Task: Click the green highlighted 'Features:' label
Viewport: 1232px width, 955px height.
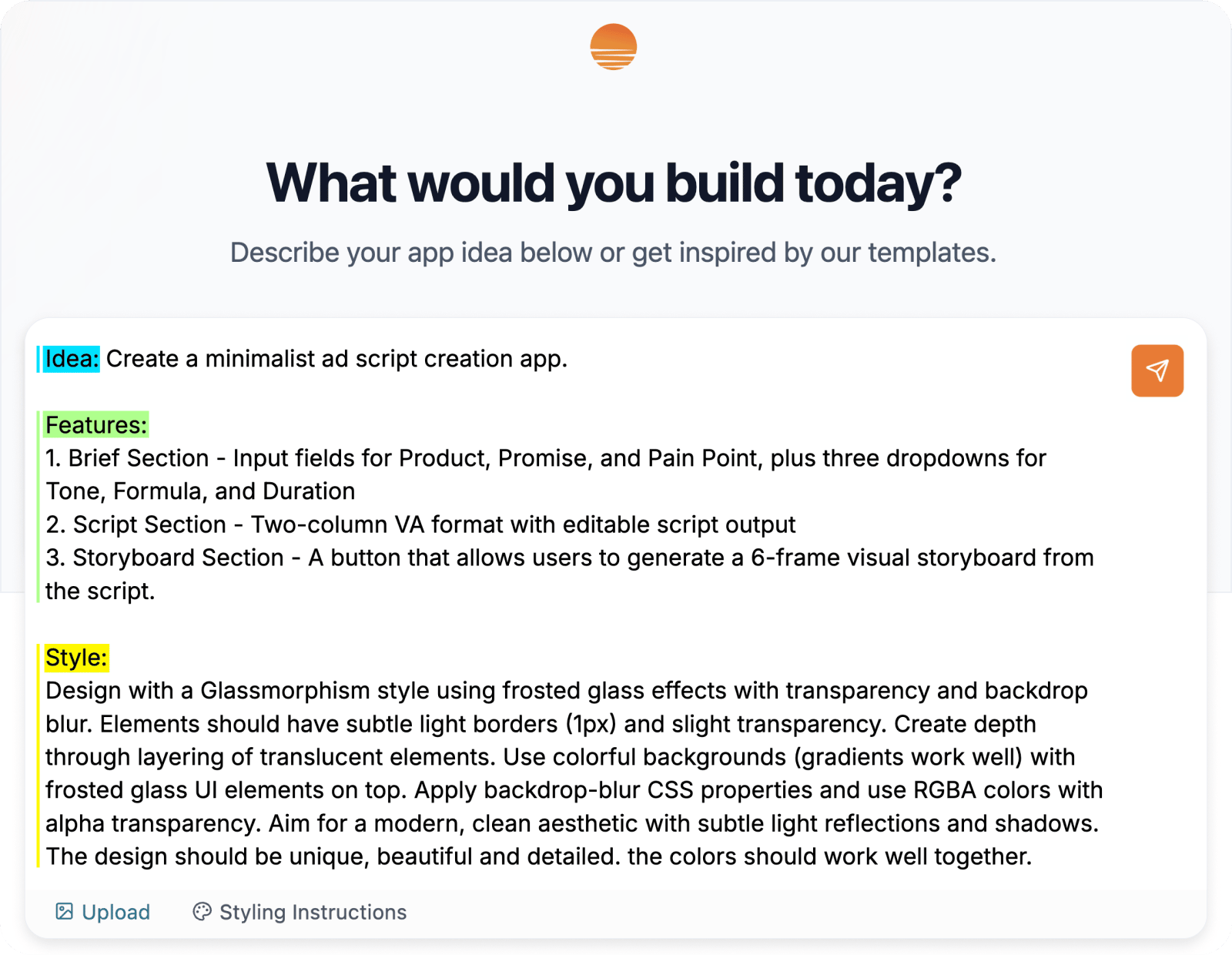Action: (x=96, y=425)
